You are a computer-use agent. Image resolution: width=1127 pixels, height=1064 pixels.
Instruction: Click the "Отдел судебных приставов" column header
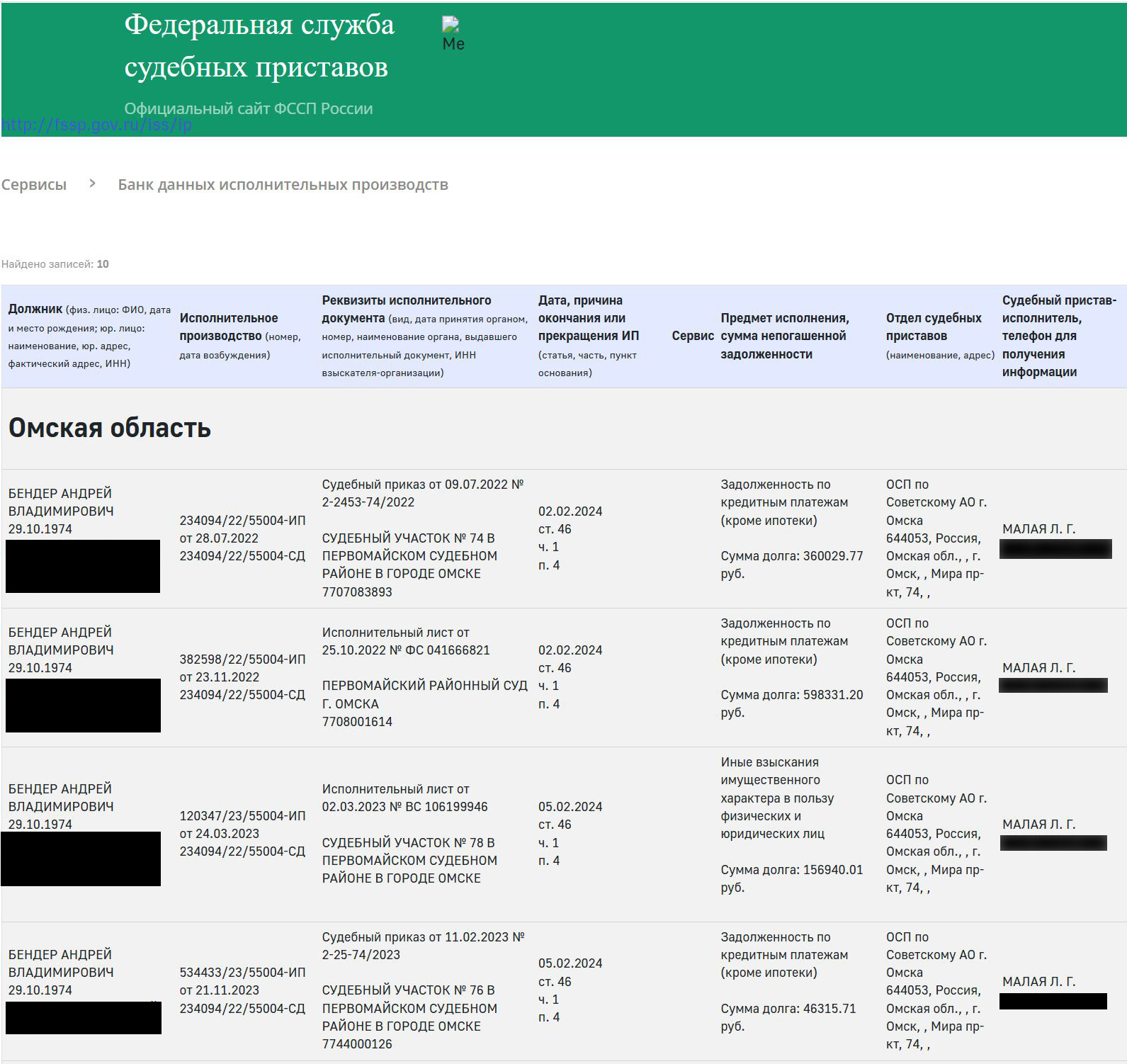(940, 336)
